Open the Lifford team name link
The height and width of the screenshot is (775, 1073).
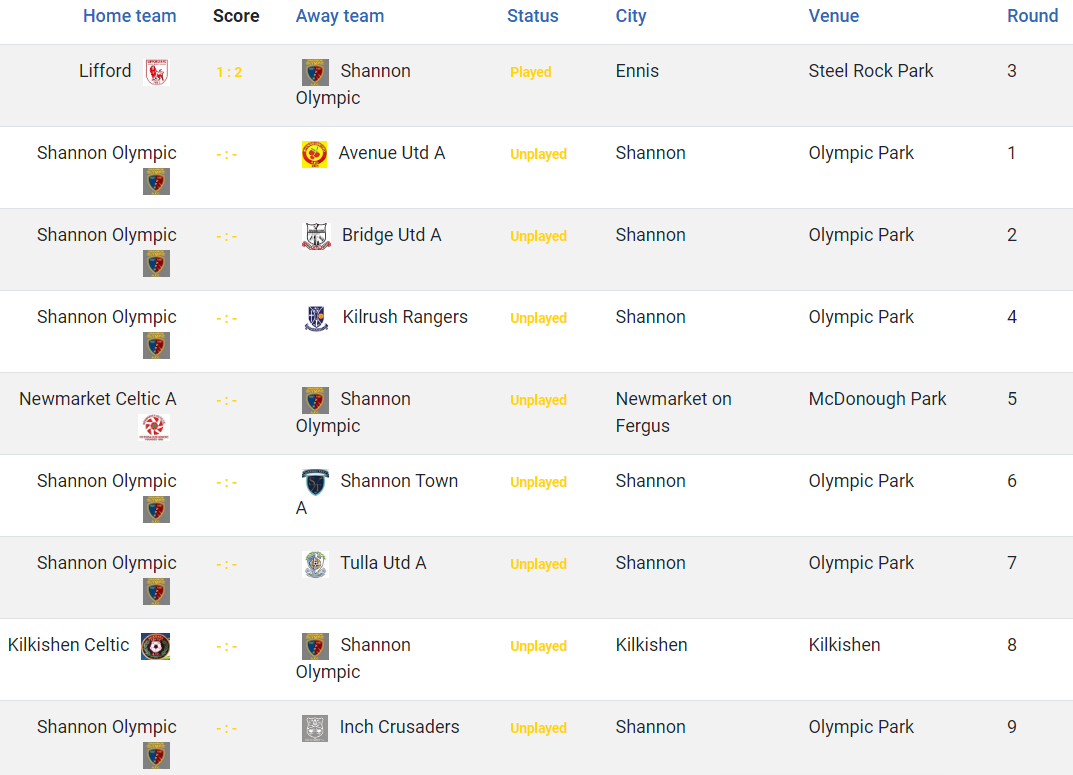click(105, 70)
